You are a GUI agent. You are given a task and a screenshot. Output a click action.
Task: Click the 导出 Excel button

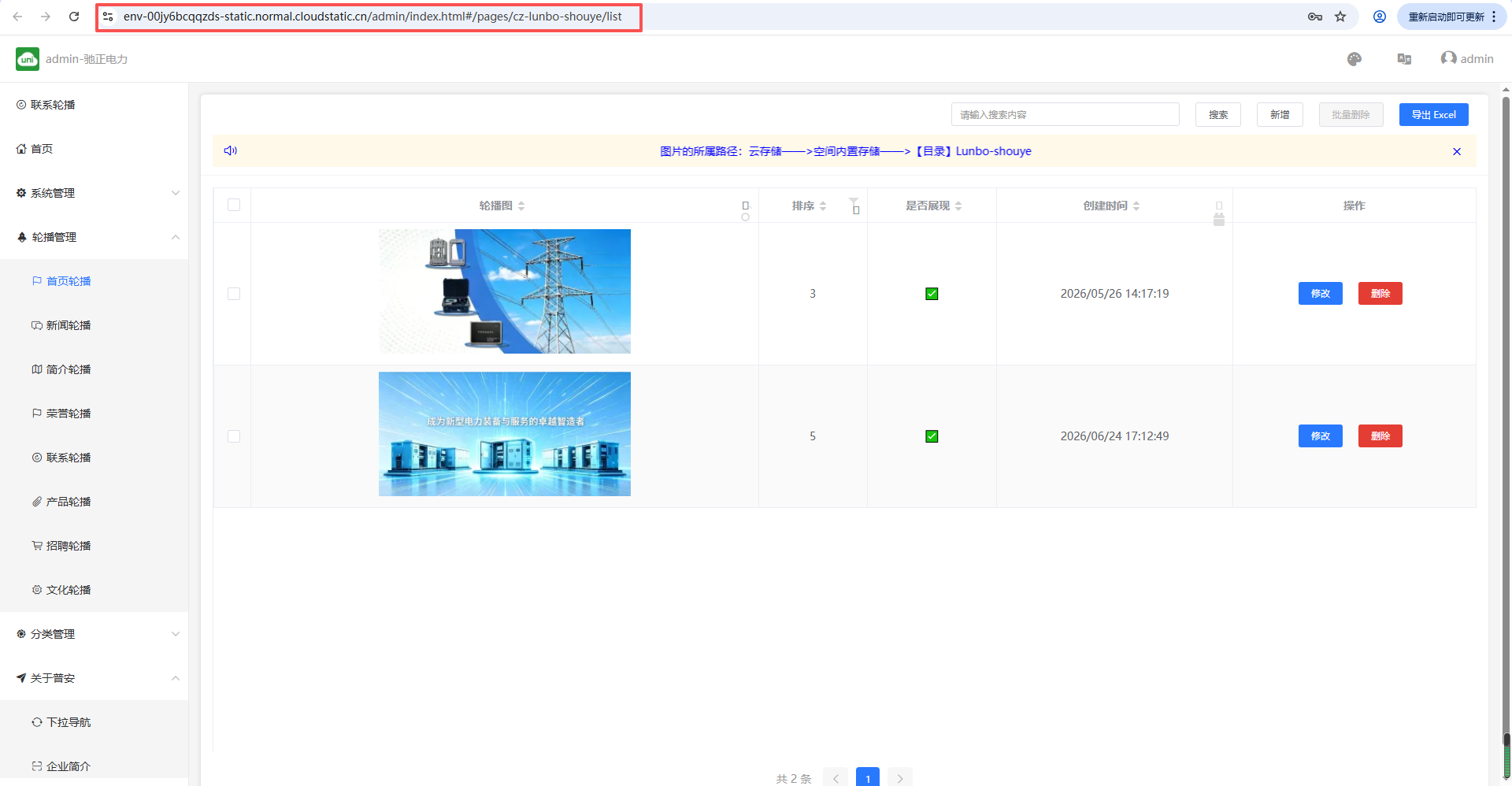1433,114
